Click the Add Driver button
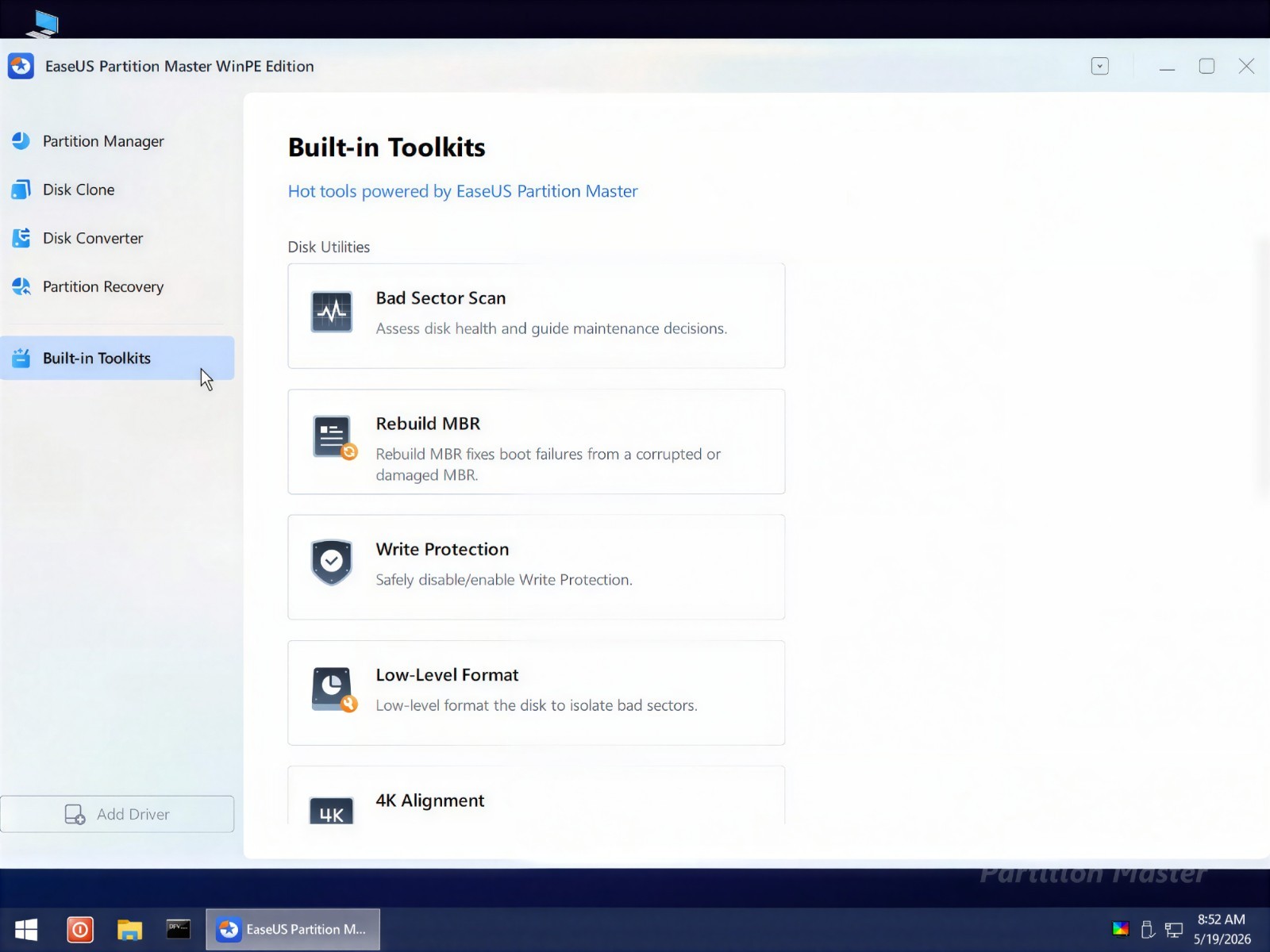 pos(117,814)
